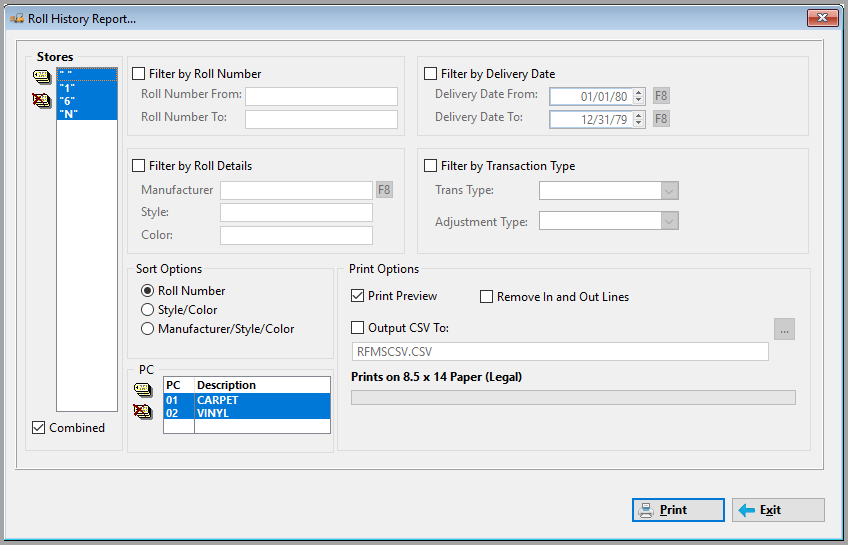The image size is (848, 545).
Task: Enable Filter by Transaction Type checkbox
Action: (430, 165)
